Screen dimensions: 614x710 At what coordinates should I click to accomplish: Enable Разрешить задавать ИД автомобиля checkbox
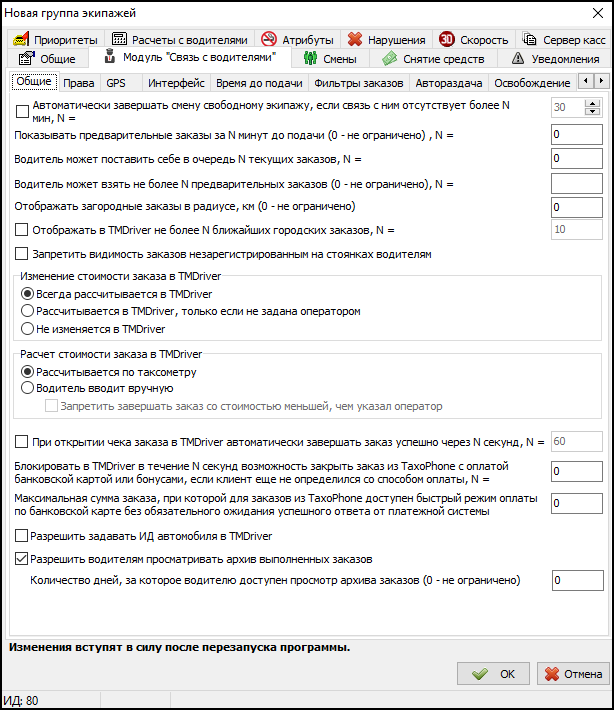21,536
